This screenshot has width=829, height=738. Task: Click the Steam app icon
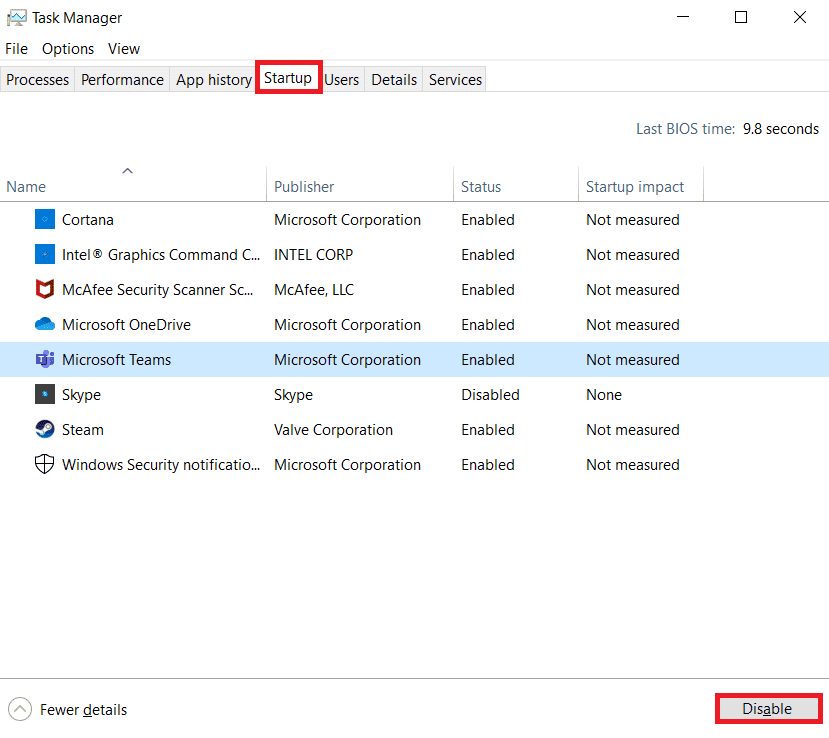pos(44,429)
